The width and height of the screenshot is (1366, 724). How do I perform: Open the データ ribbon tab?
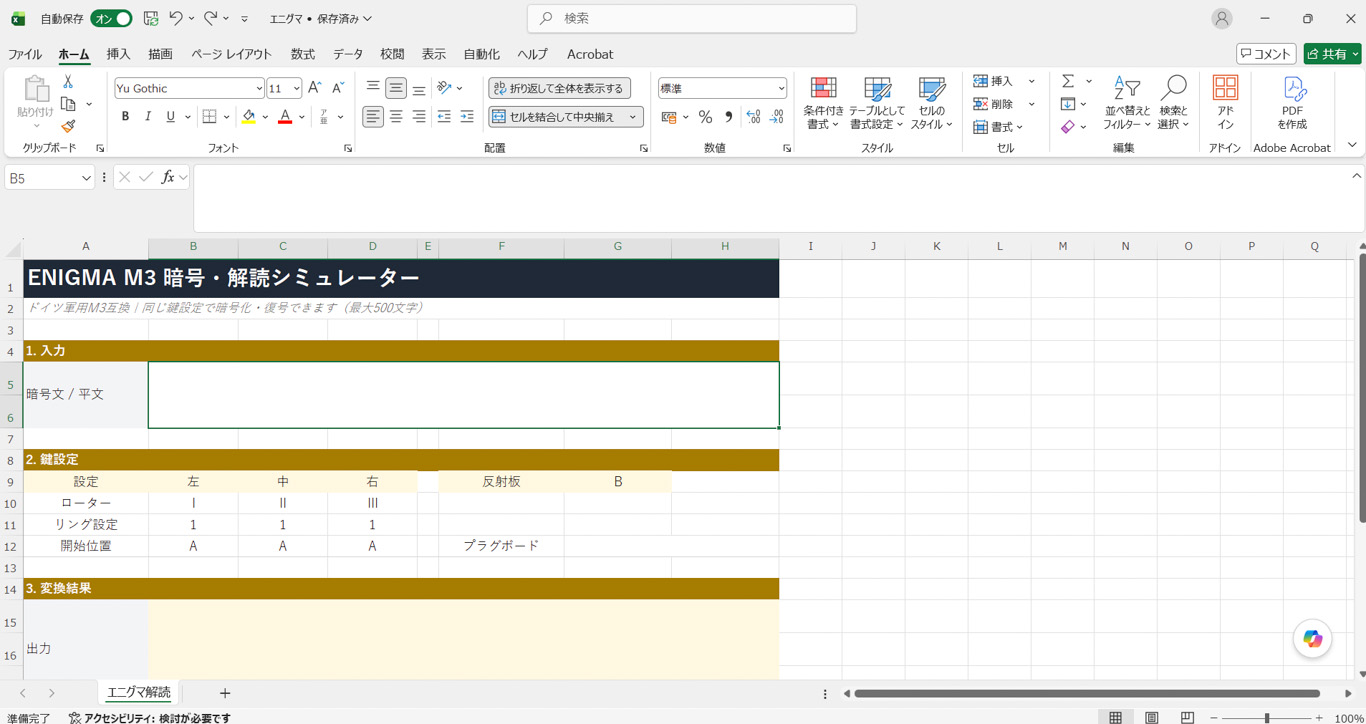[348, 54]
